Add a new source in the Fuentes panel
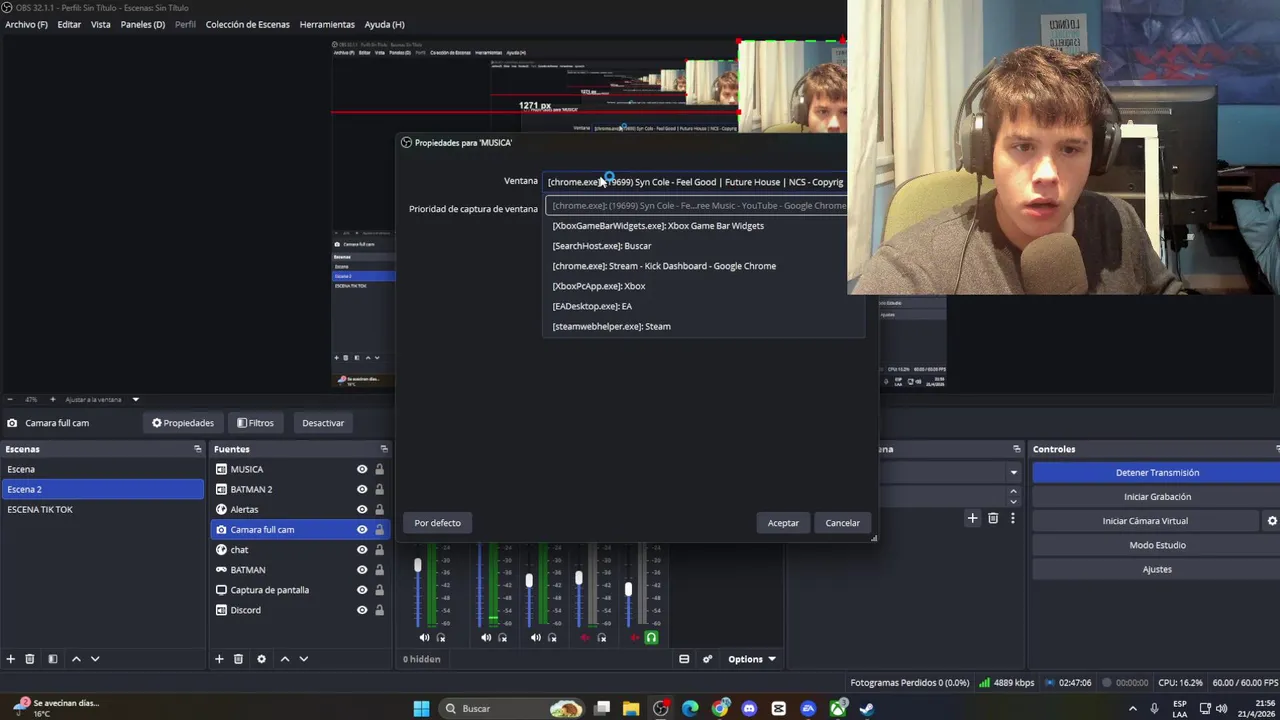Image resolution: width=1280 pixels, height=720 pixels. pyautogui.click(x=219, y=659)
